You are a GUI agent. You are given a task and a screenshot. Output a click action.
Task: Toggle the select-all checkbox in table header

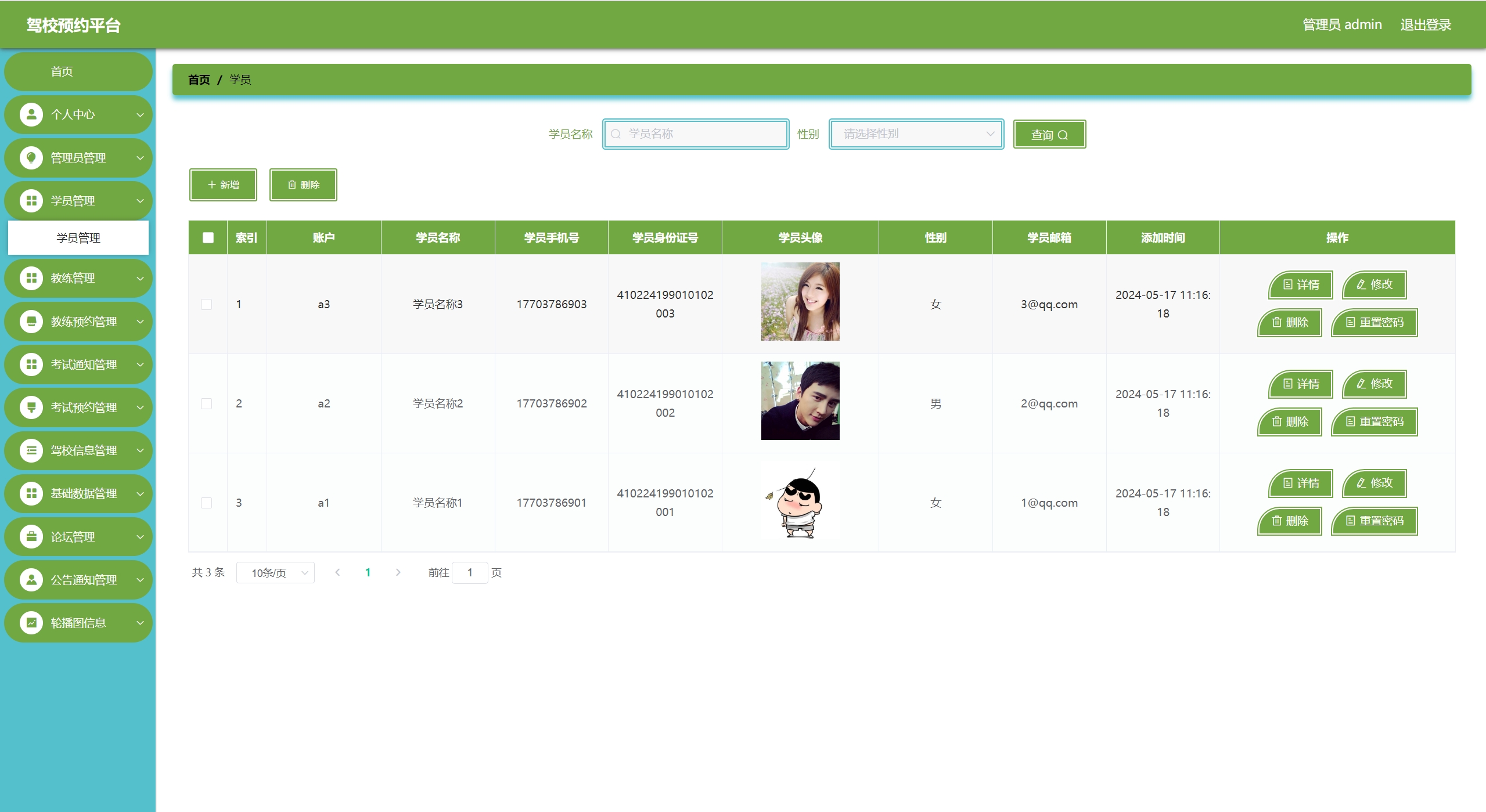[208, 237]
